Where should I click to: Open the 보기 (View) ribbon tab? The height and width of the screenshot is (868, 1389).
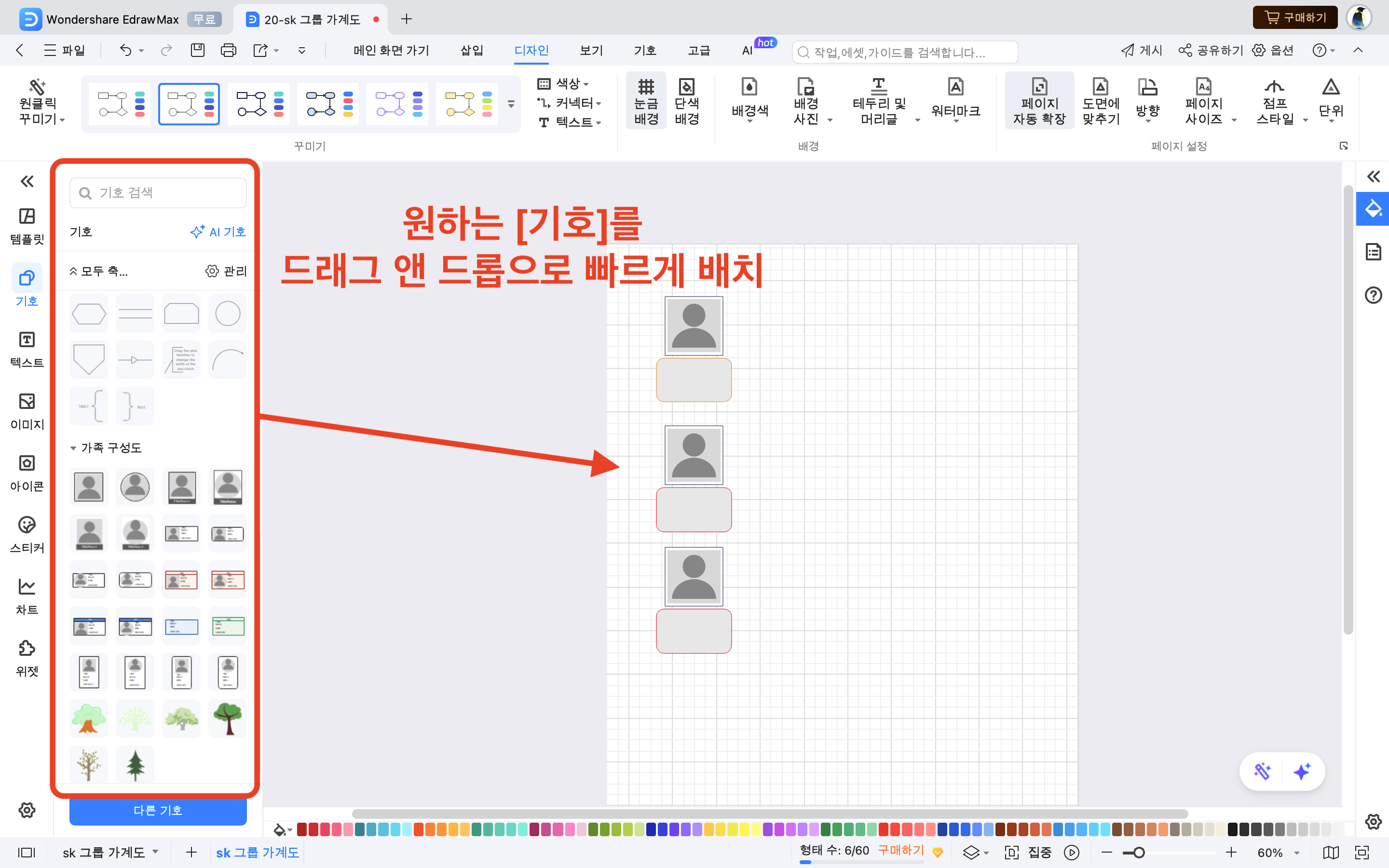pos(591,51)
